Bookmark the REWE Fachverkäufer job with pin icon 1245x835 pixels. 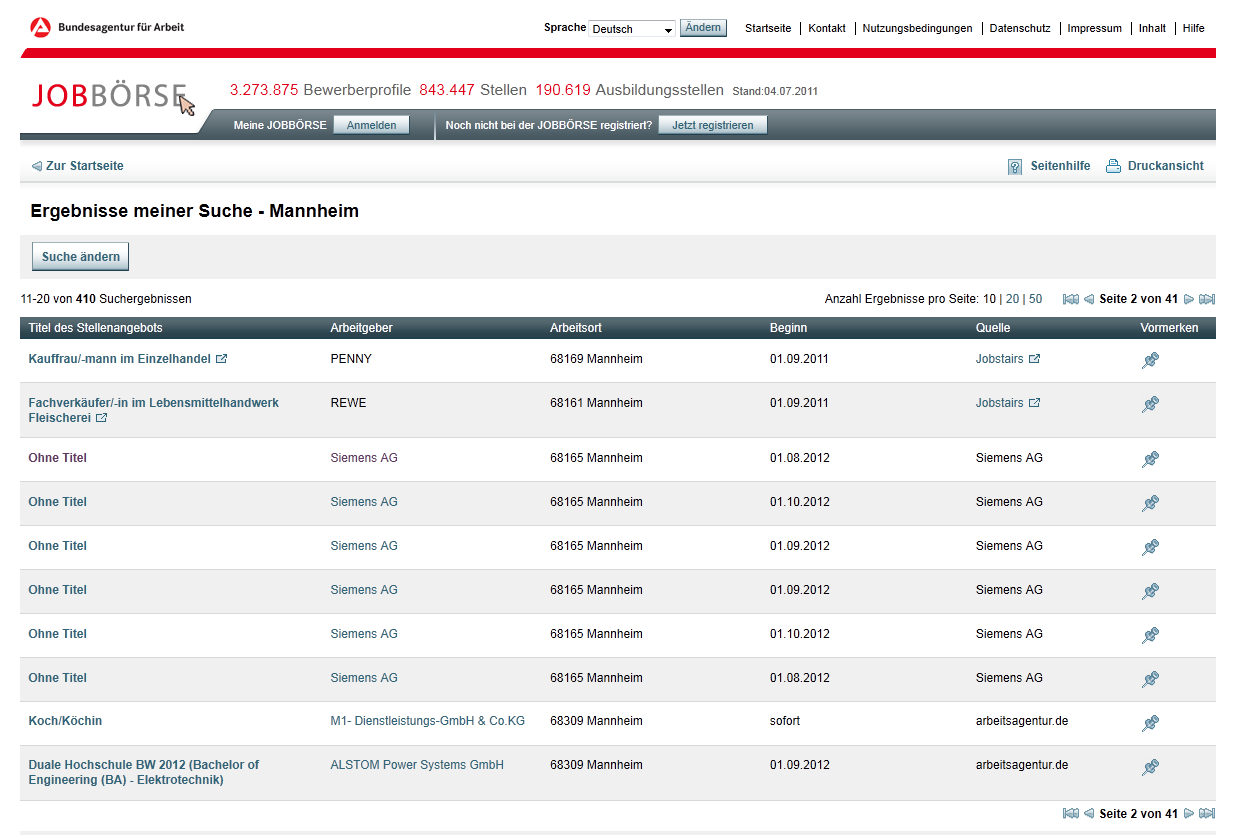(1150, 405)
